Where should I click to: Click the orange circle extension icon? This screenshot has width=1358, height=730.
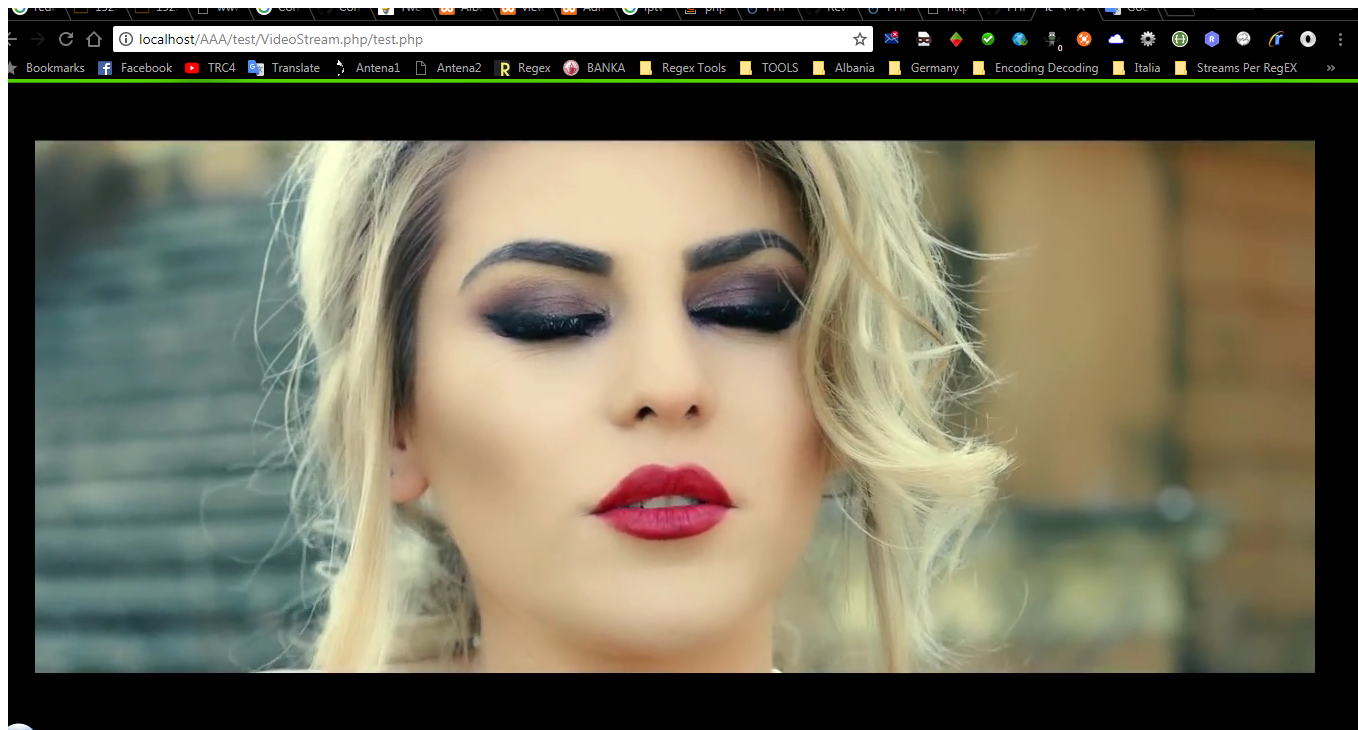[1084, 39]
